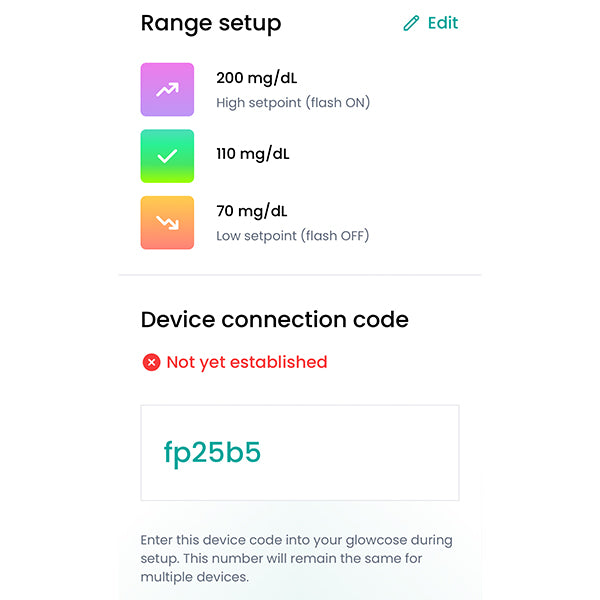Open the Edit link for Range setup
600x600 pixels.
coord(442,23)
